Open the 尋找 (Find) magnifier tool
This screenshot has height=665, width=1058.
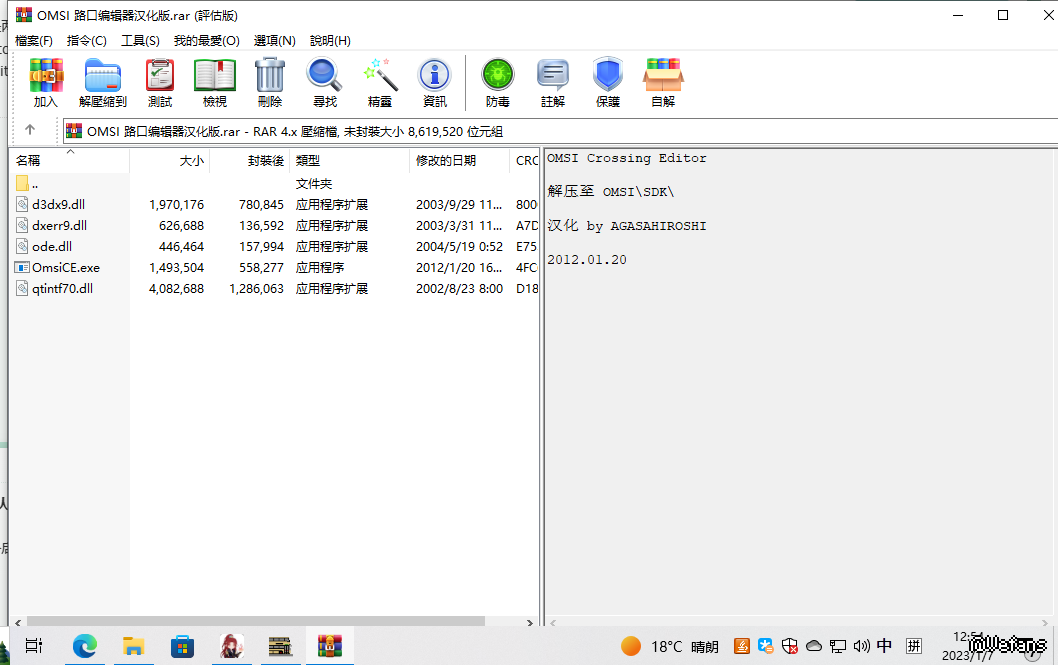(x=325, y=83)
